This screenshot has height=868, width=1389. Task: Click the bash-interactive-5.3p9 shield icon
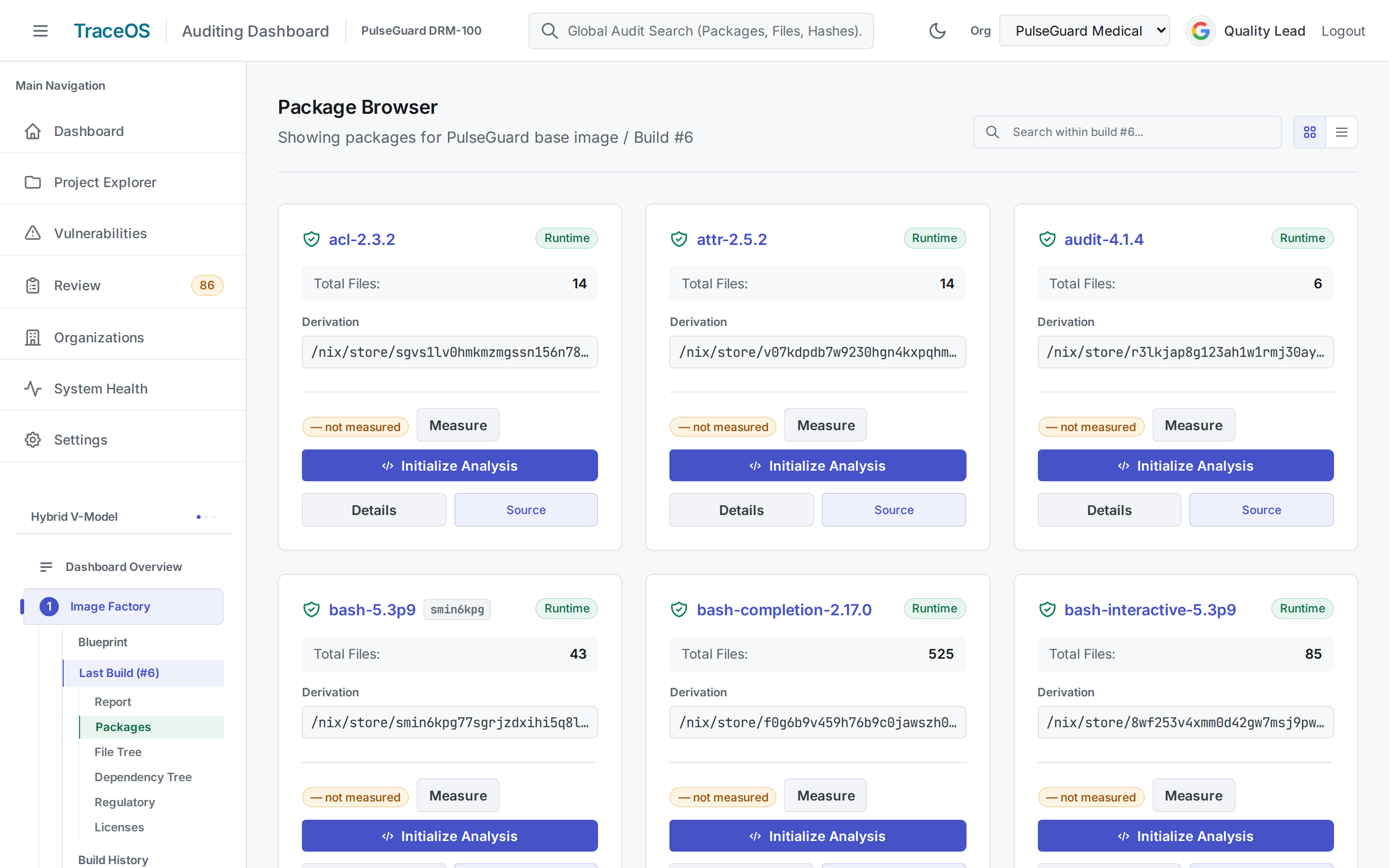1047,609
